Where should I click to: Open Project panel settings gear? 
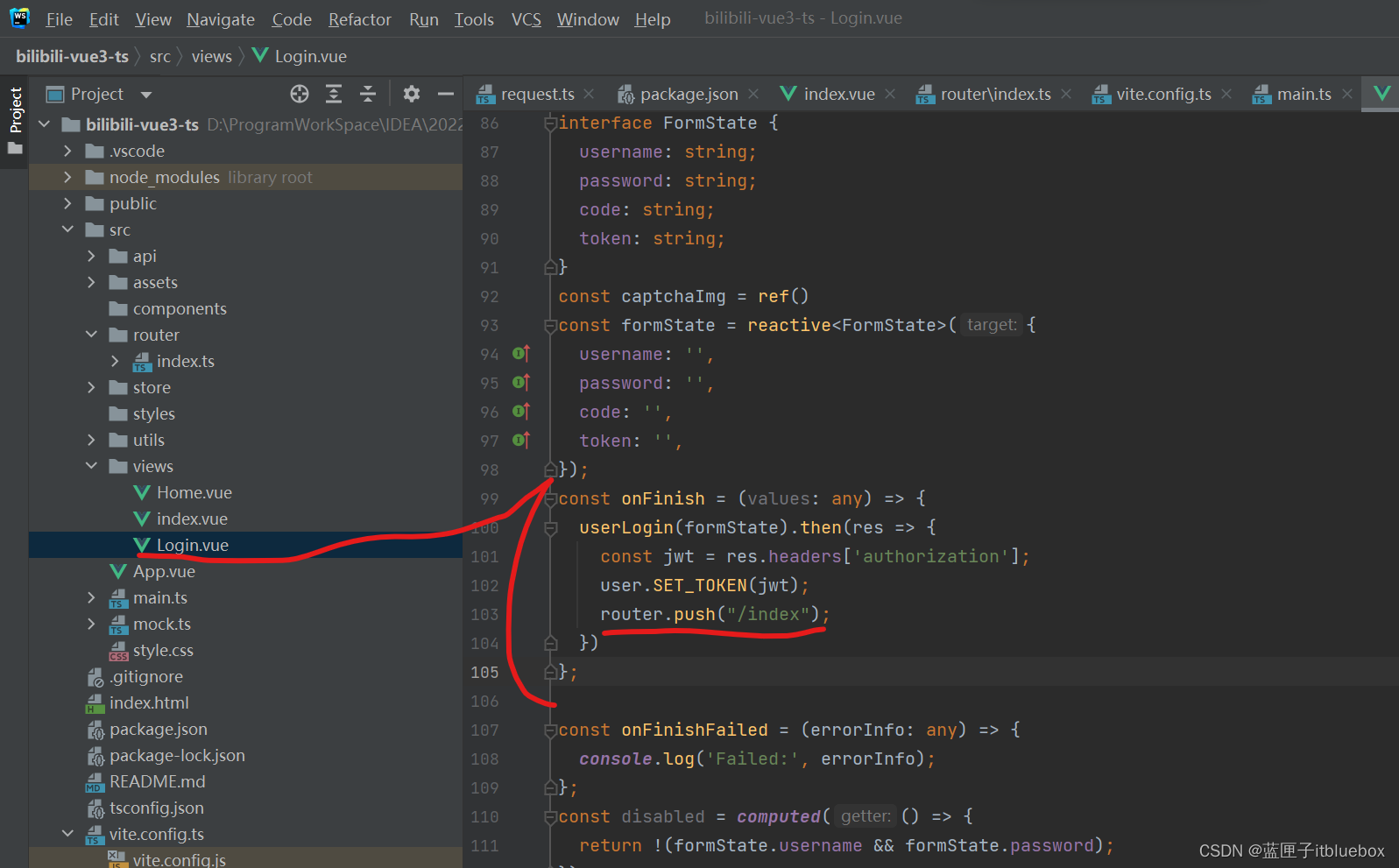pos(412,94)
